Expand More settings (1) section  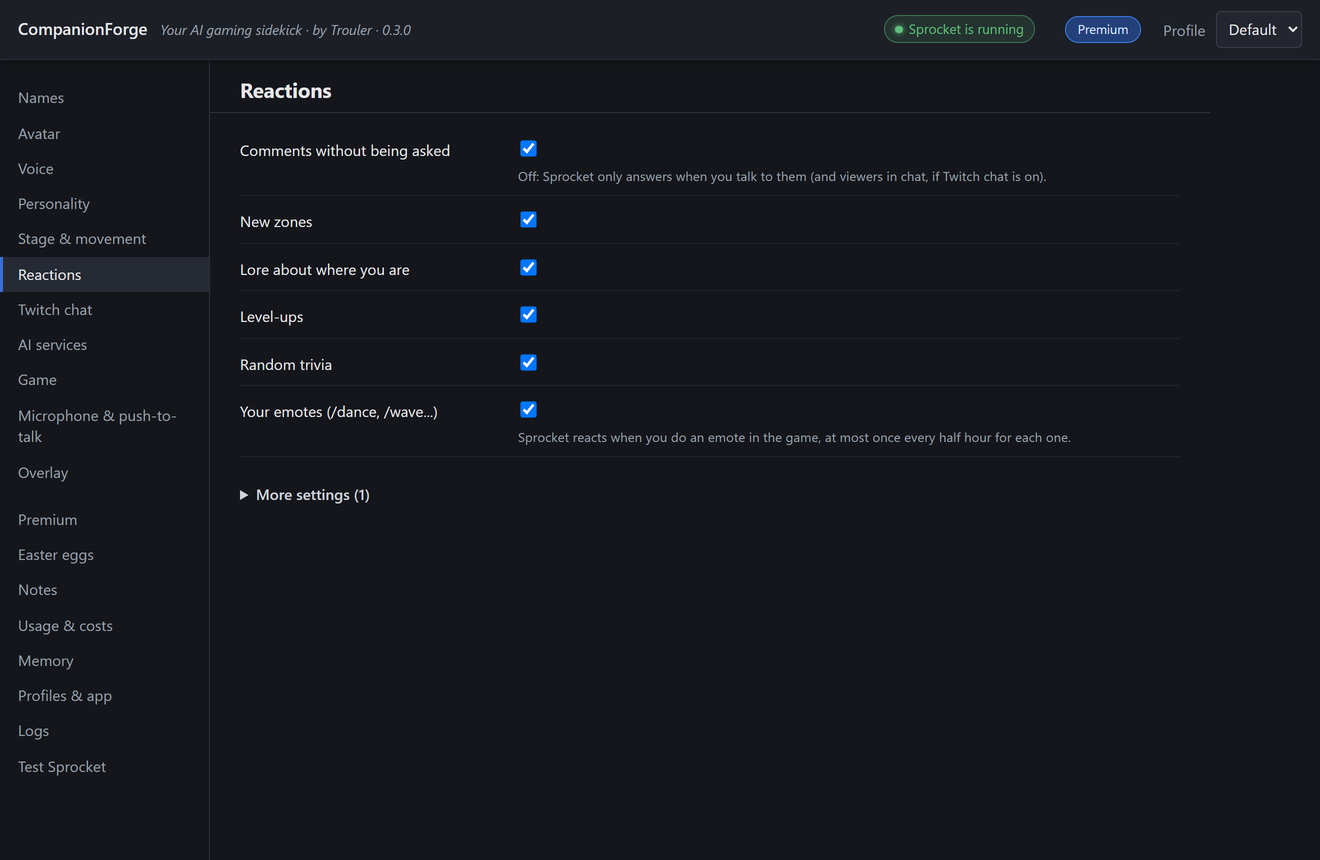tap(305, 495)
